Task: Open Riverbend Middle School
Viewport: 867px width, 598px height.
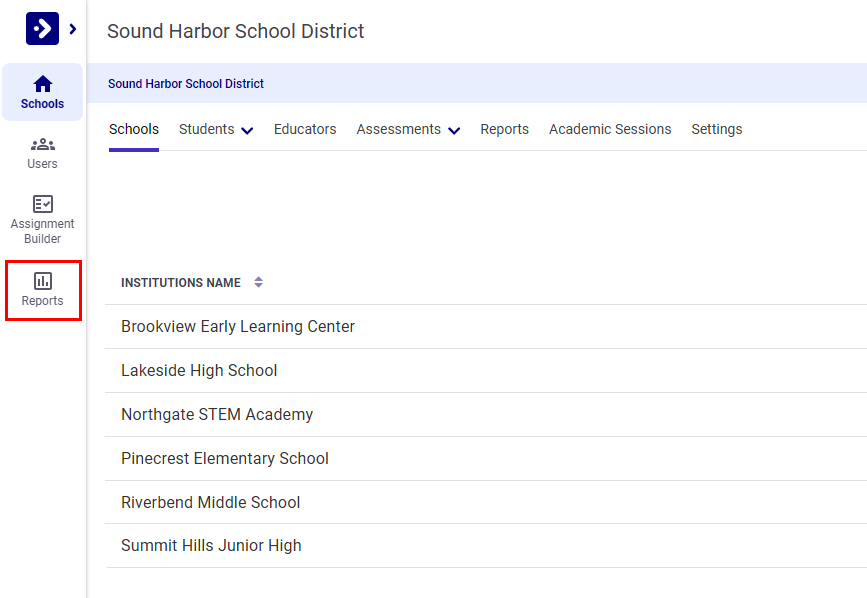Action: (x=210, y=502)
